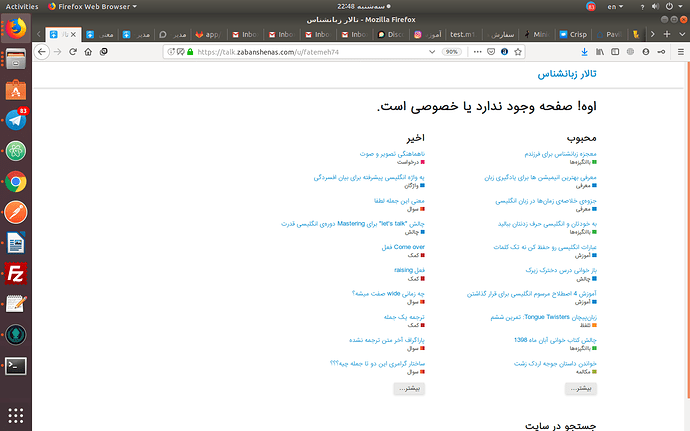This screenshot has height=431, width=690.
Task: Expand the address bar history dropdown
Action: (432, 52)
